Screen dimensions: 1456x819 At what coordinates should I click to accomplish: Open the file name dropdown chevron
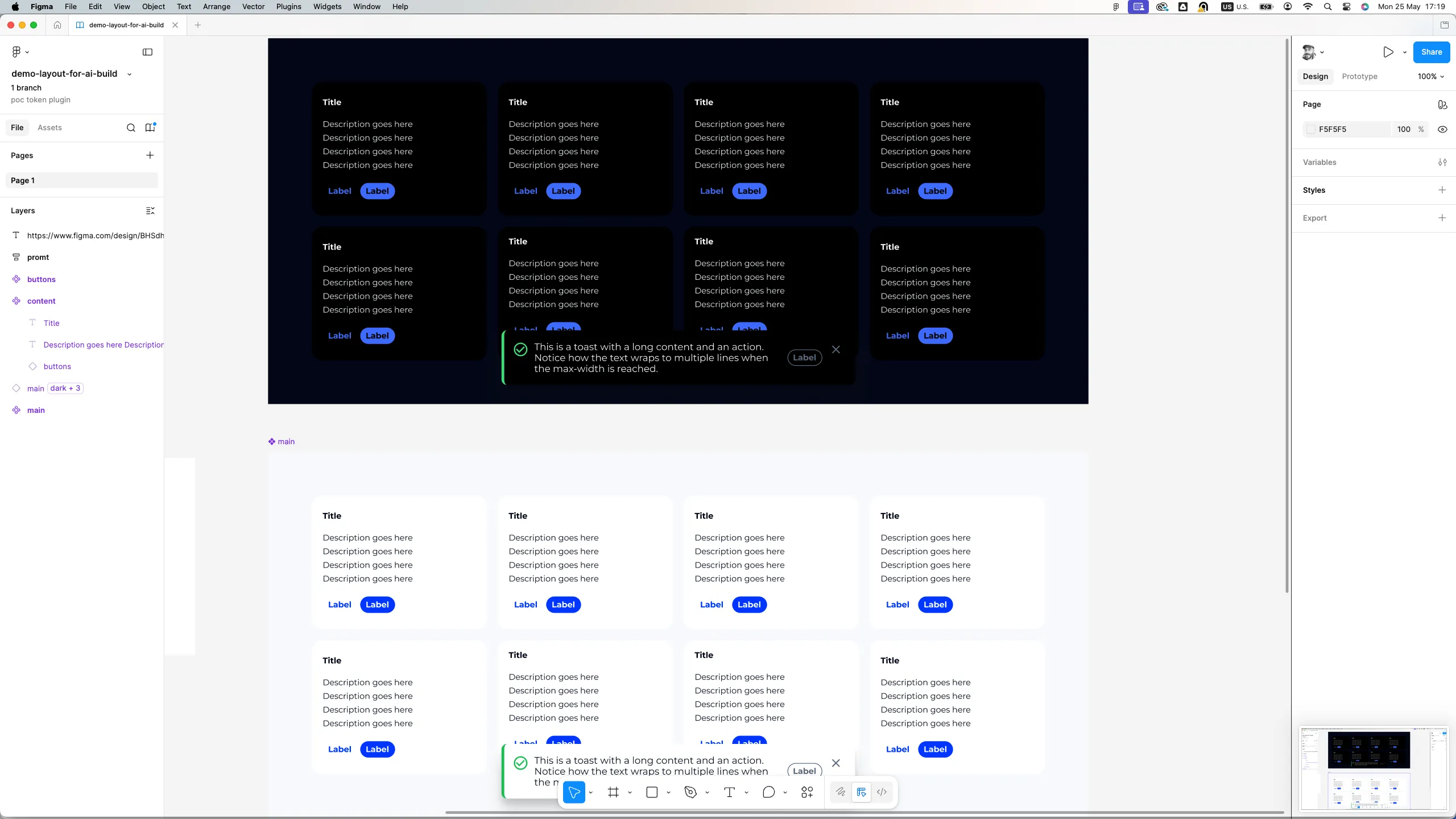[129, 74]
